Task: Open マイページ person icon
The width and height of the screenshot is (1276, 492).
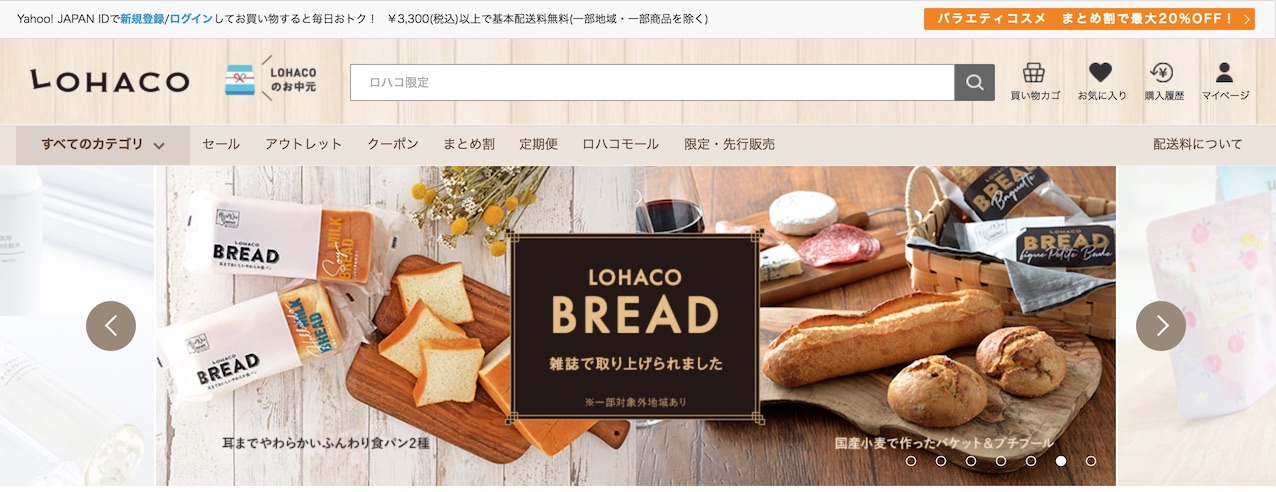Action: click(x=1224, y=82)
